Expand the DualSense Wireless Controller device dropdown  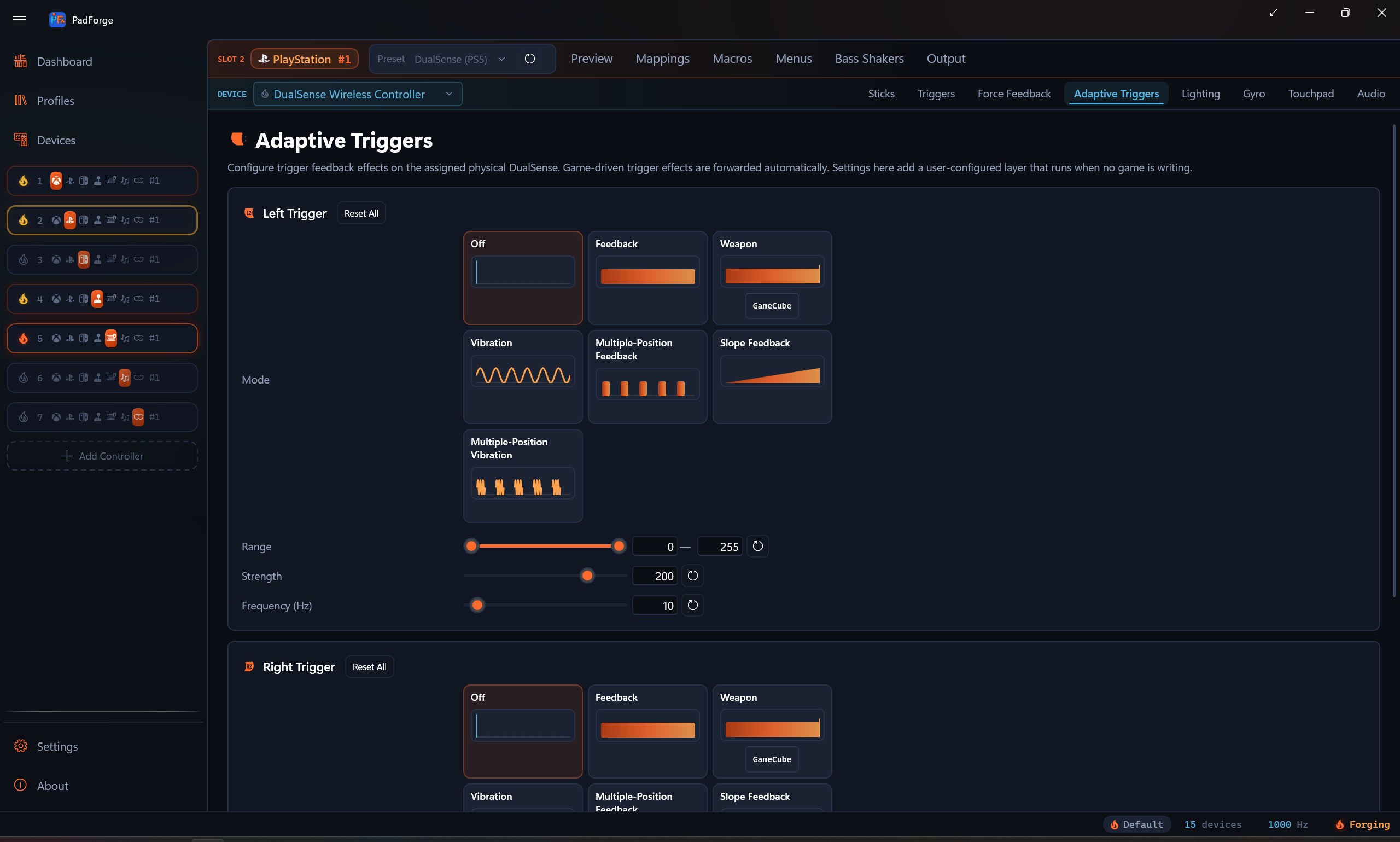point(358,94)
